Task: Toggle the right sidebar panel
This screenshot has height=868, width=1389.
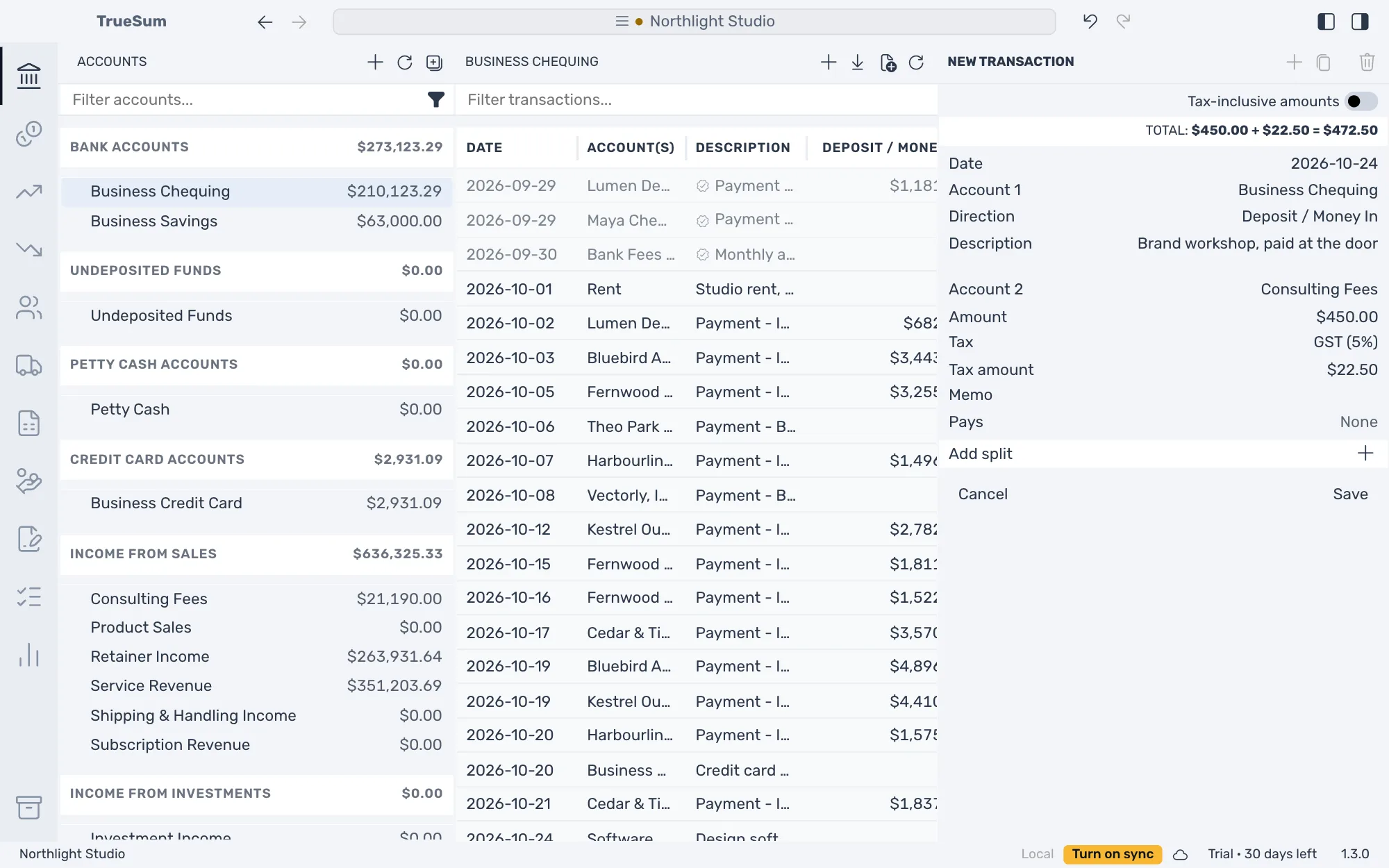Action: coord(1360,22)
